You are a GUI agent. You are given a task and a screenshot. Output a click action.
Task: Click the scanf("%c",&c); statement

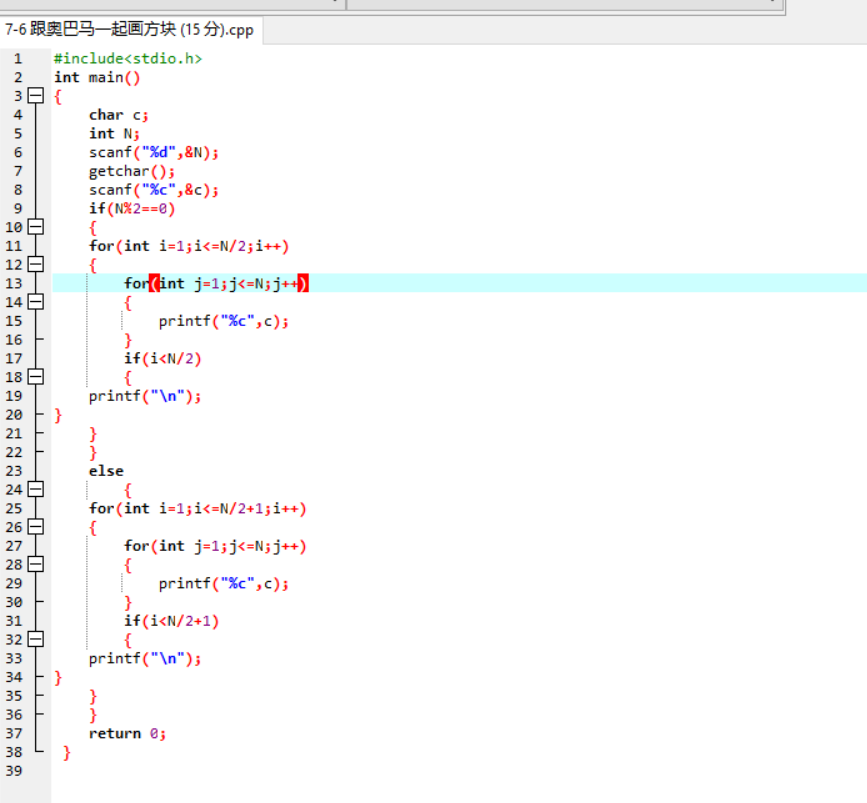tap(154, 190)
